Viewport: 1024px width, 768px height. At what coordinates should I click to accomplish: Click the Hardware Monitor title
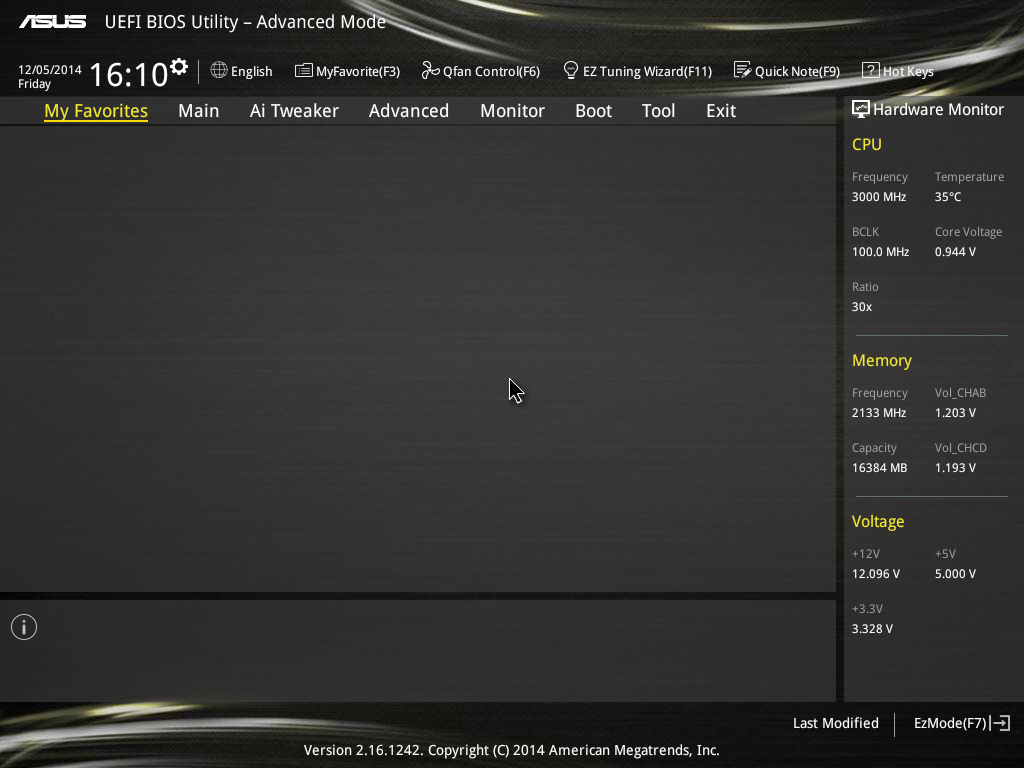938,109
